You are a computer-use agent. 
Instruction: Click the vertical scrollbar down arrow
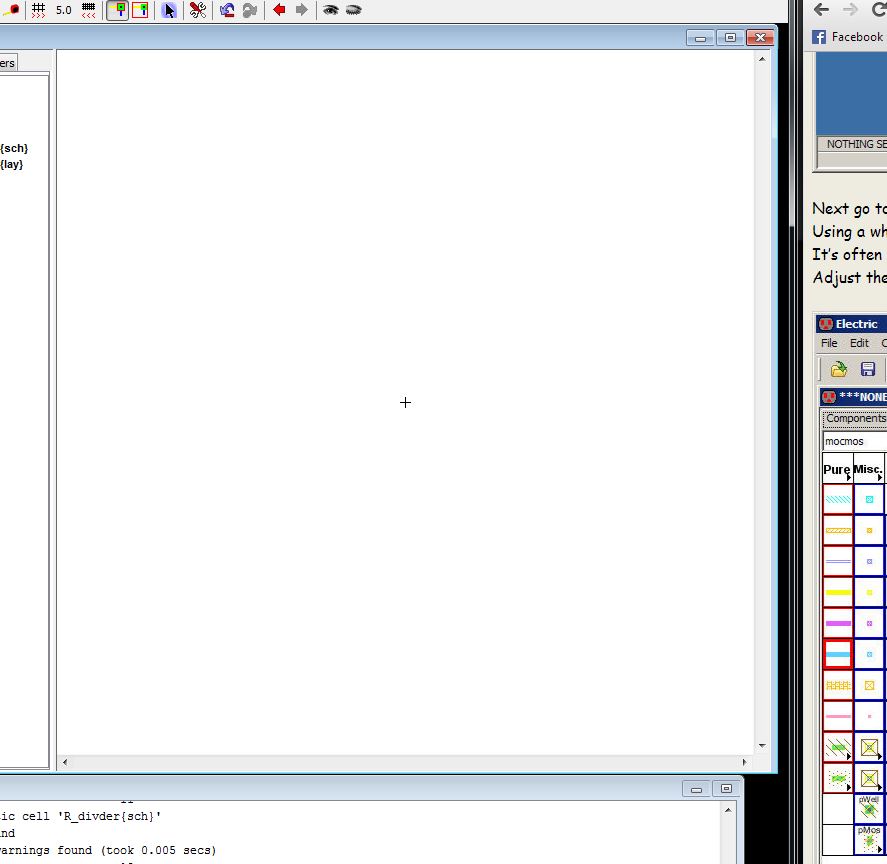click(762, 745)
